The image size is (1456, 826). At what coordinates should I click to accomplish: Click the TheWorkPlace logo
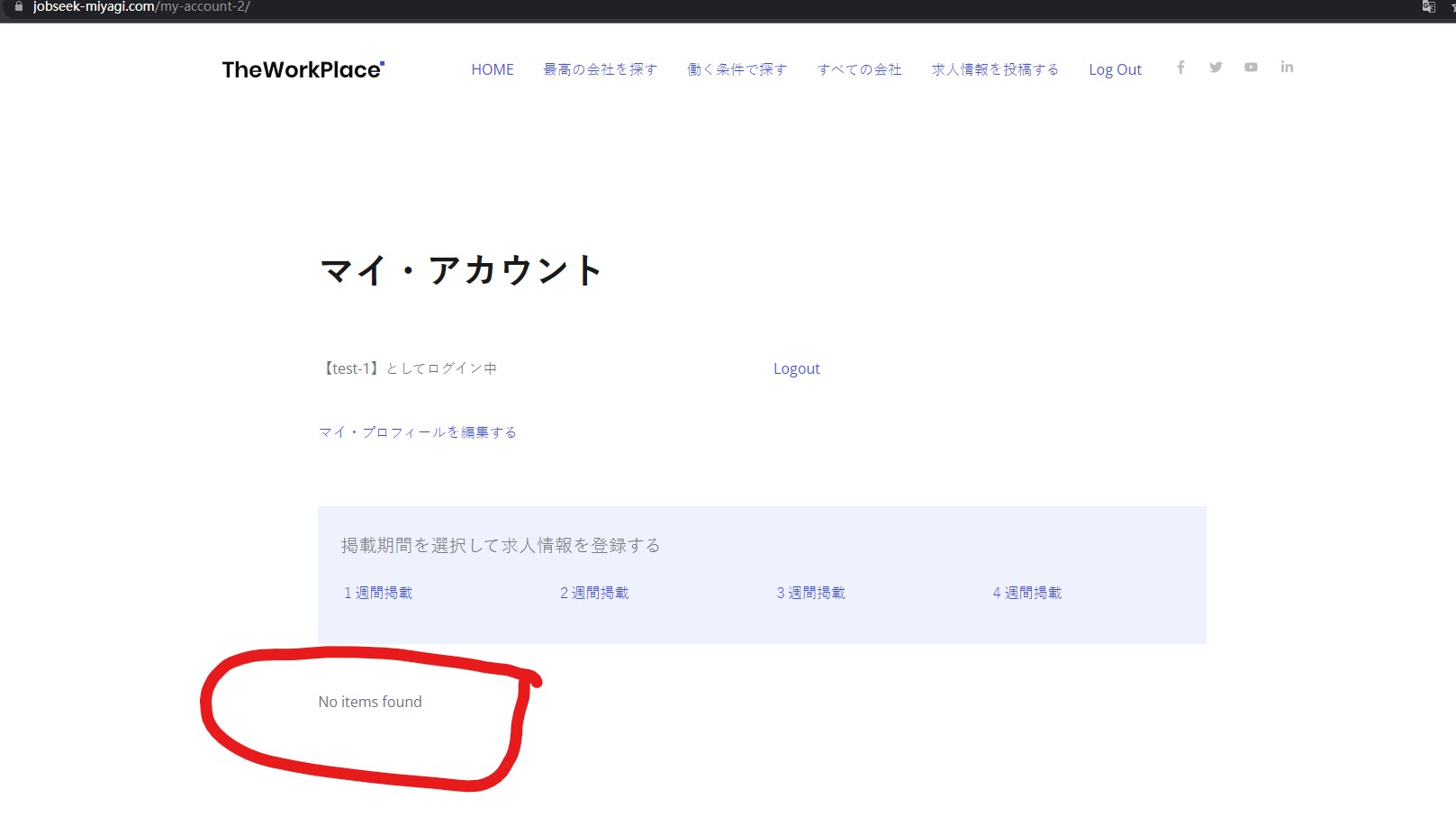coord(303,69)
